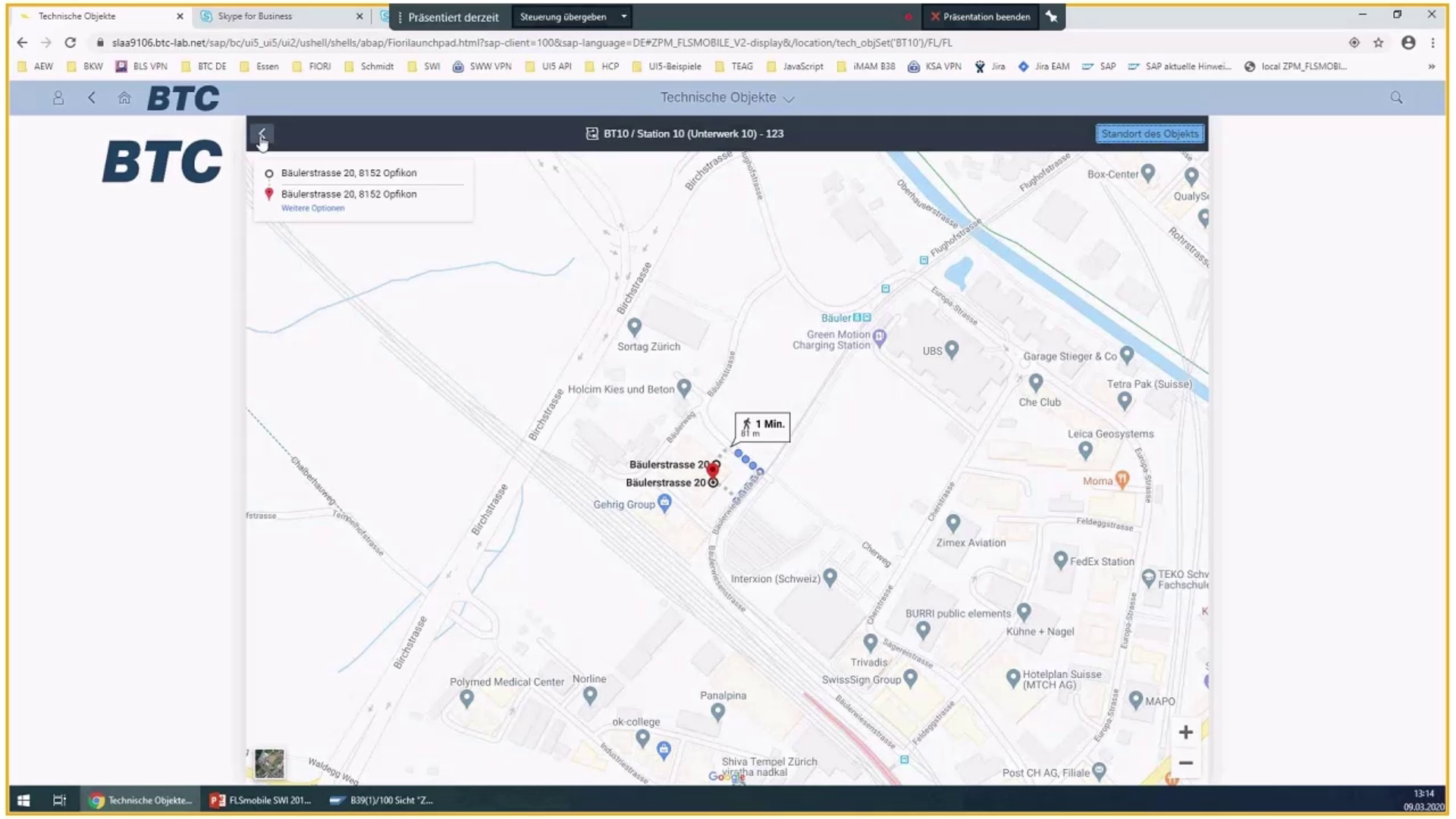
Task: Zoom out using the map minus icon
Action: [x=1185, y=762]
